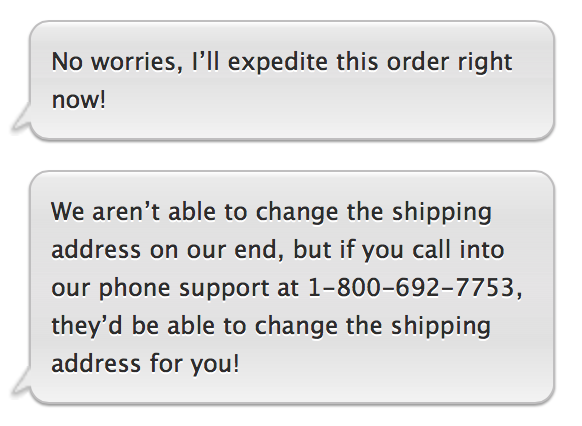Image resolution: width=582 pixels, height=426 pixels.
Task: Click the word 'right' in first message
Action: click(485, 62)
